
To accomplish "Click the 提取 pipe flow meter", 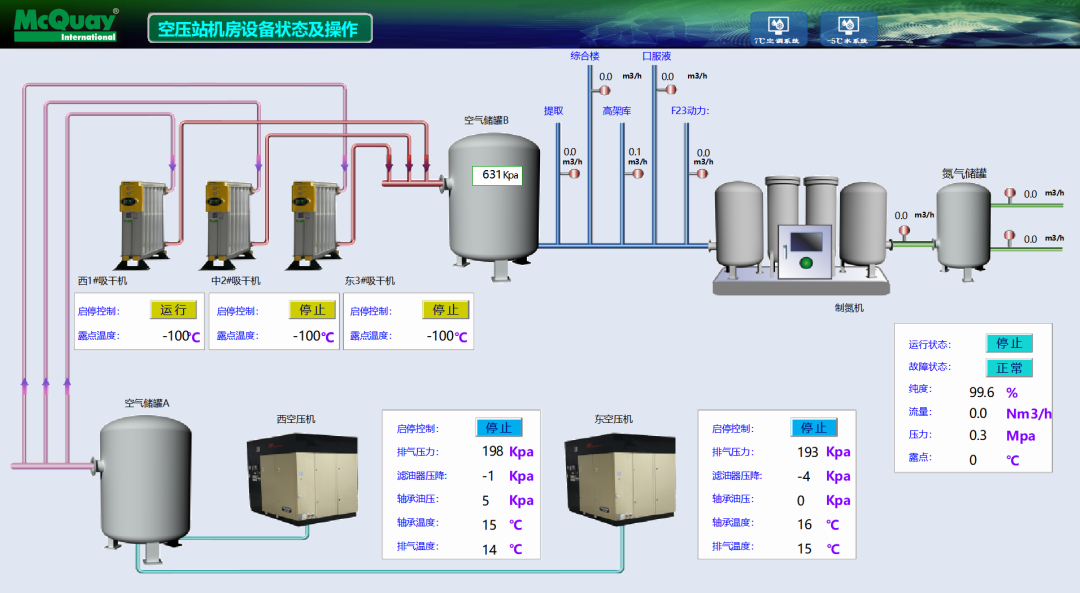I will (x=575, y=173).
